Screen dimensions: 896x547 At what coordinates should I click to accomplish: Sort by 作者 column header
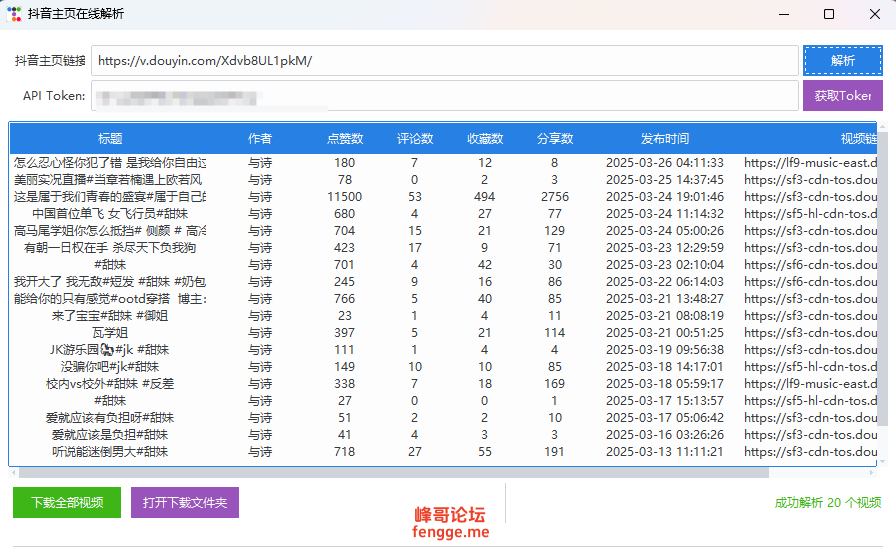(x=259, y=138)
